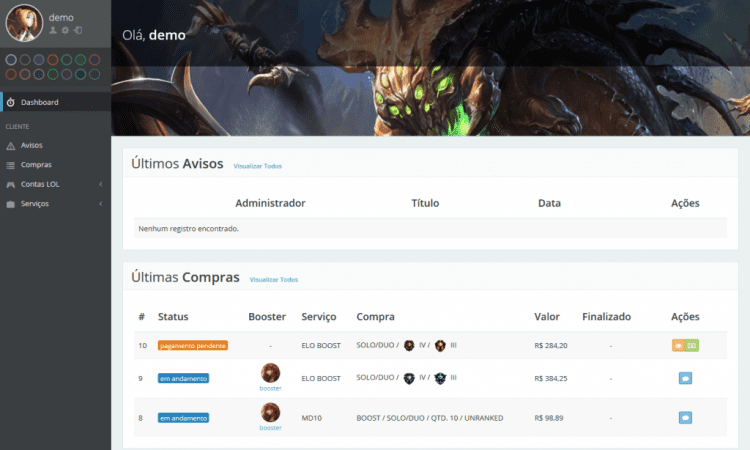Click the booster avatar in order 9
The width and height of the screenshot is (750, 450).
(270, 373)
